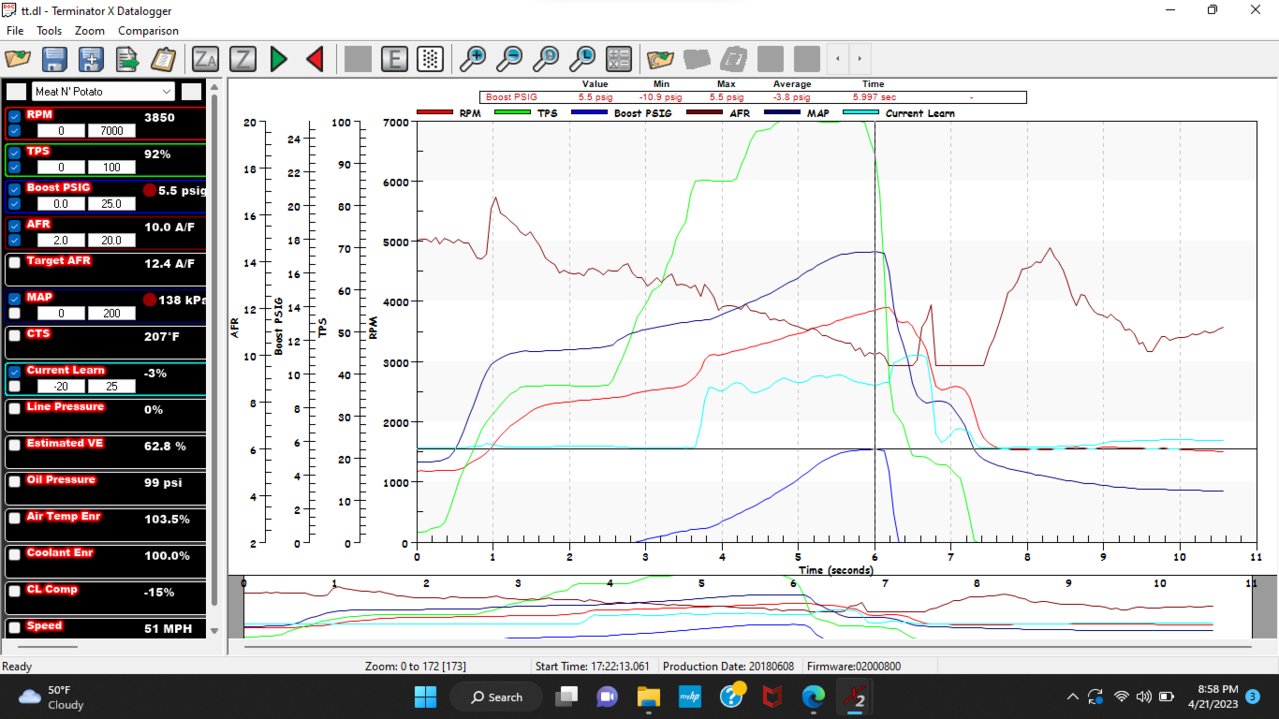Click the plain gray square toolbar button before E
This screenshot has width=1279, height=719.
click(357, 59)
